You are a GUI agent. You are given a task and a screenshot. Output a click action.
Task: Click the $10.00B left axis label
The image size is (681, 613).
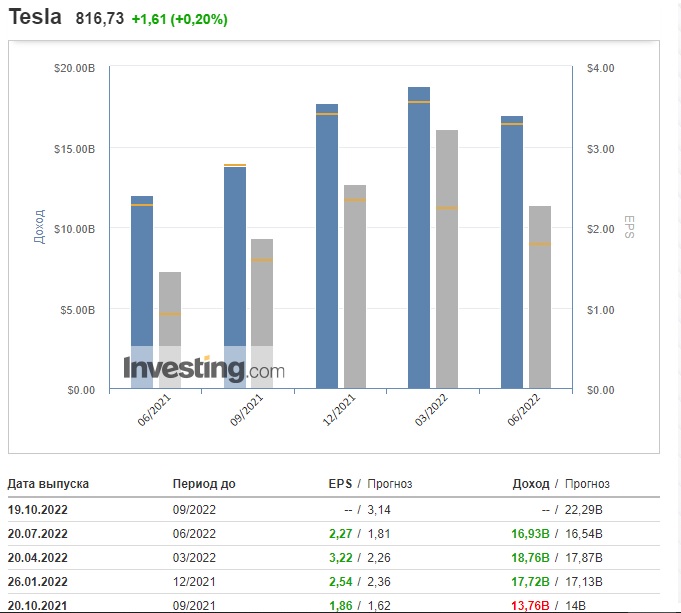point(74,229)
